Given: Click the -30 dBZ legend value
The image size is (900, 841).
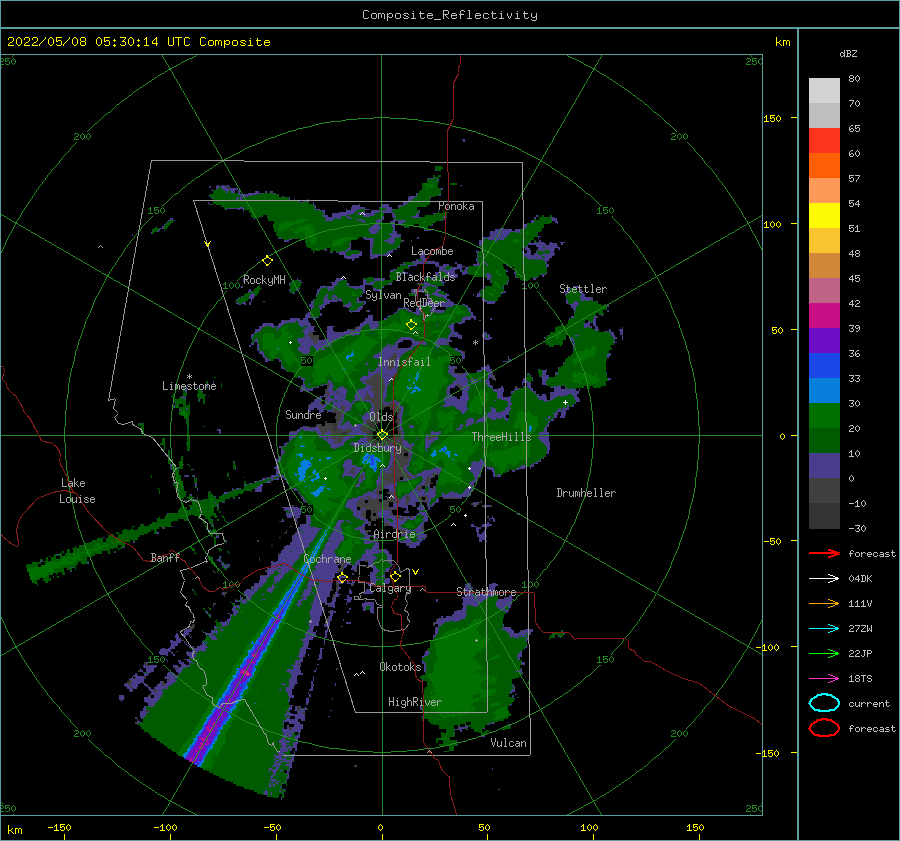Looking at the screenshot, I should point(857,528).
